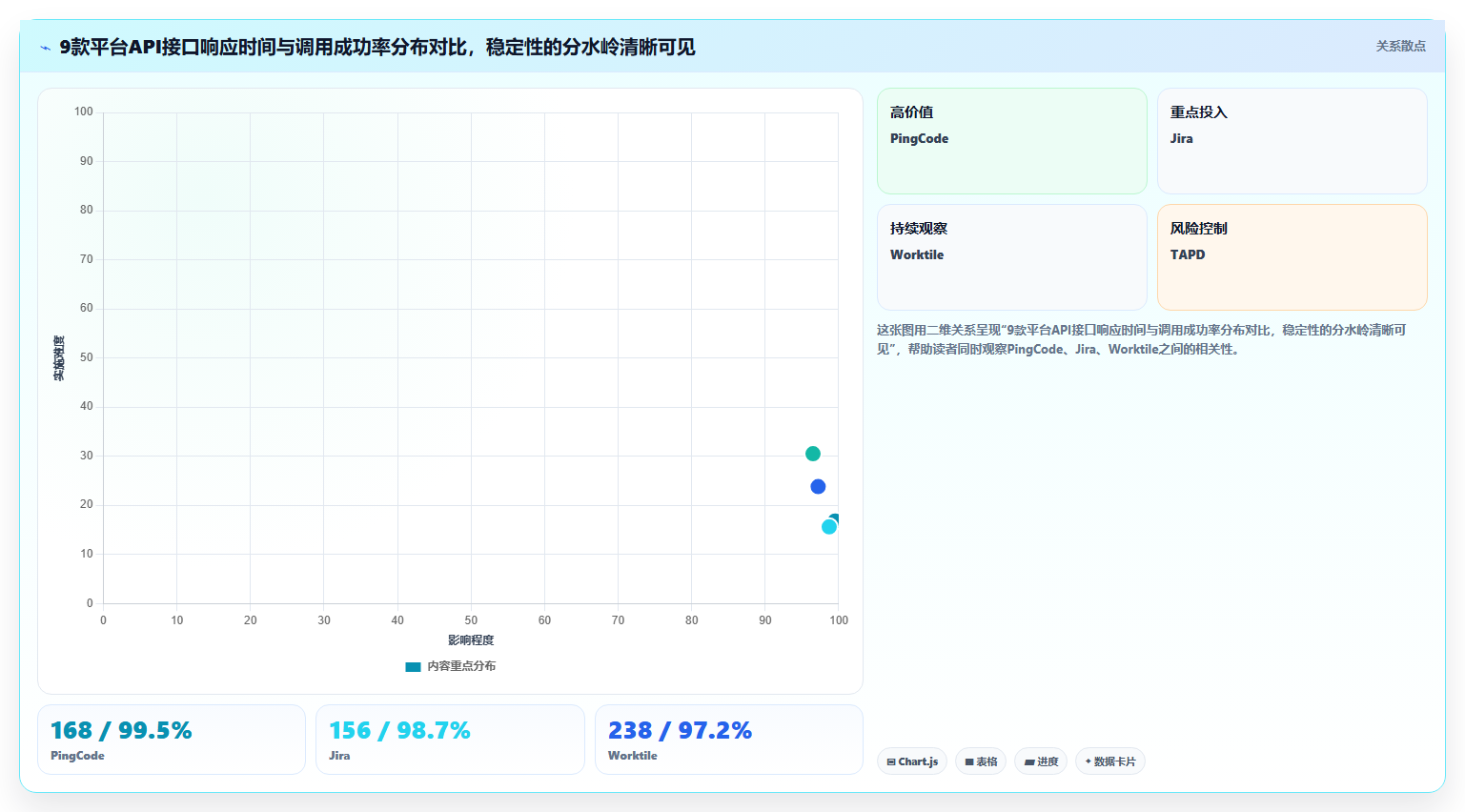
Task: Click the x-axis tick value 50
Action: click(x=471, y=620)
